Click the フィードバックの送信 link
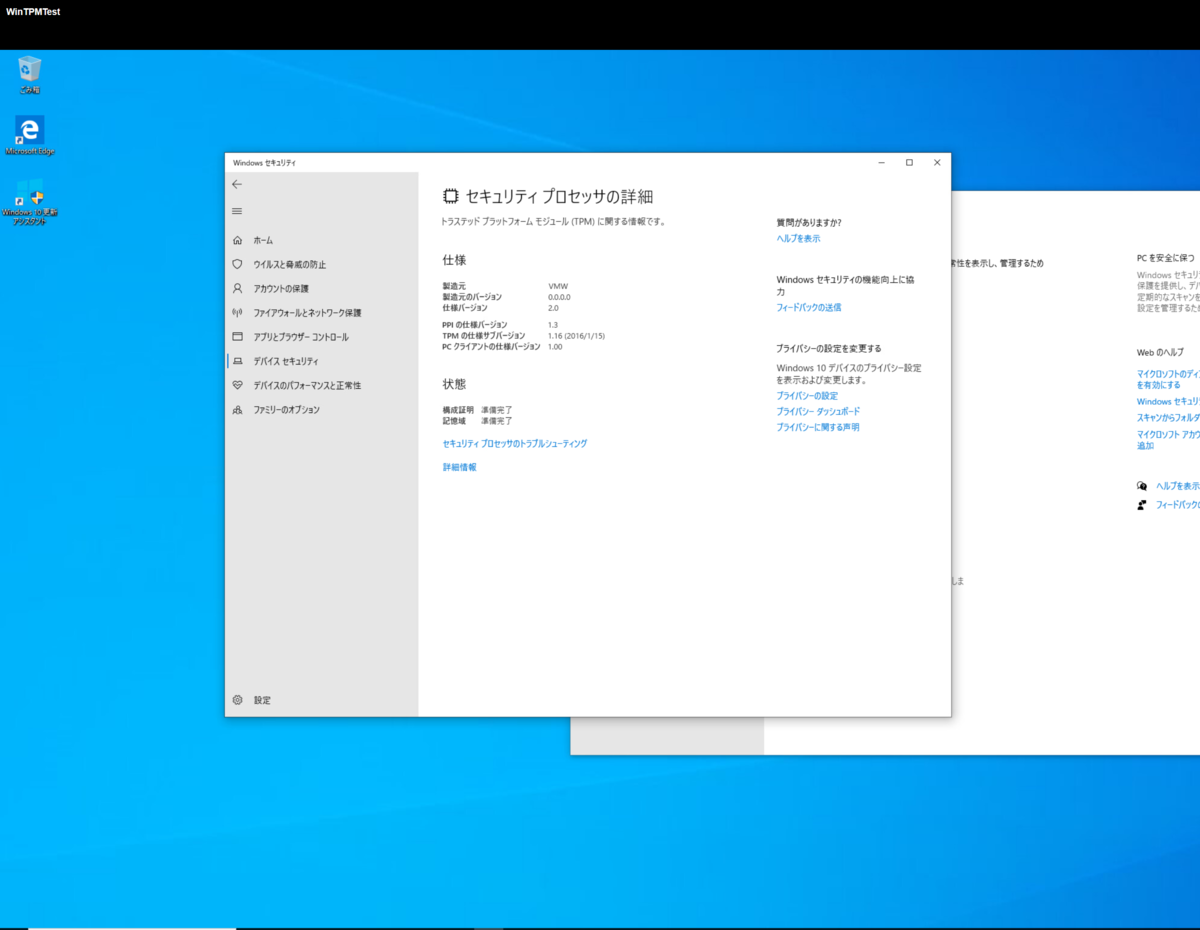Viewport: 1200px width, 930px height. 809,307
